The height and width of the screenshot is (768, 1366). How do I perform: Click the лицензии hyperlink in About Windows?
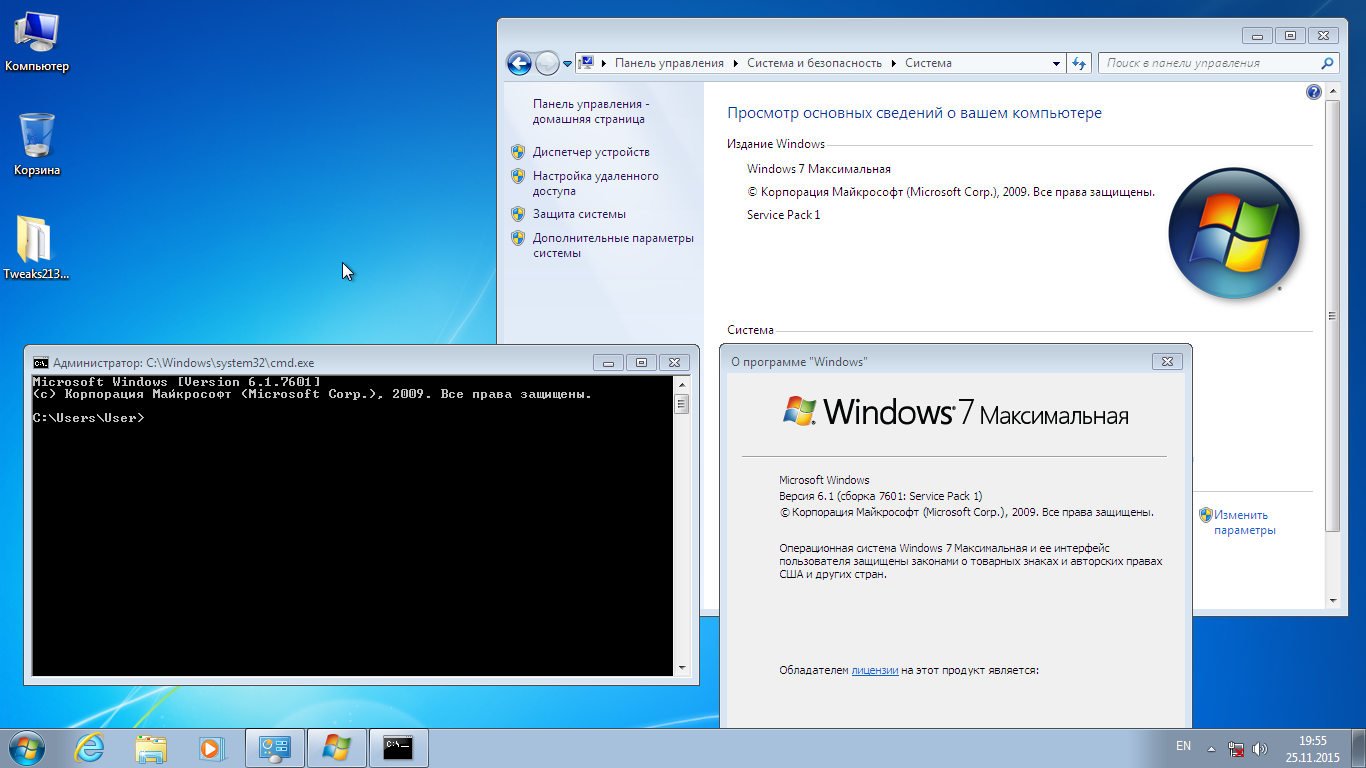pos(875,670)
